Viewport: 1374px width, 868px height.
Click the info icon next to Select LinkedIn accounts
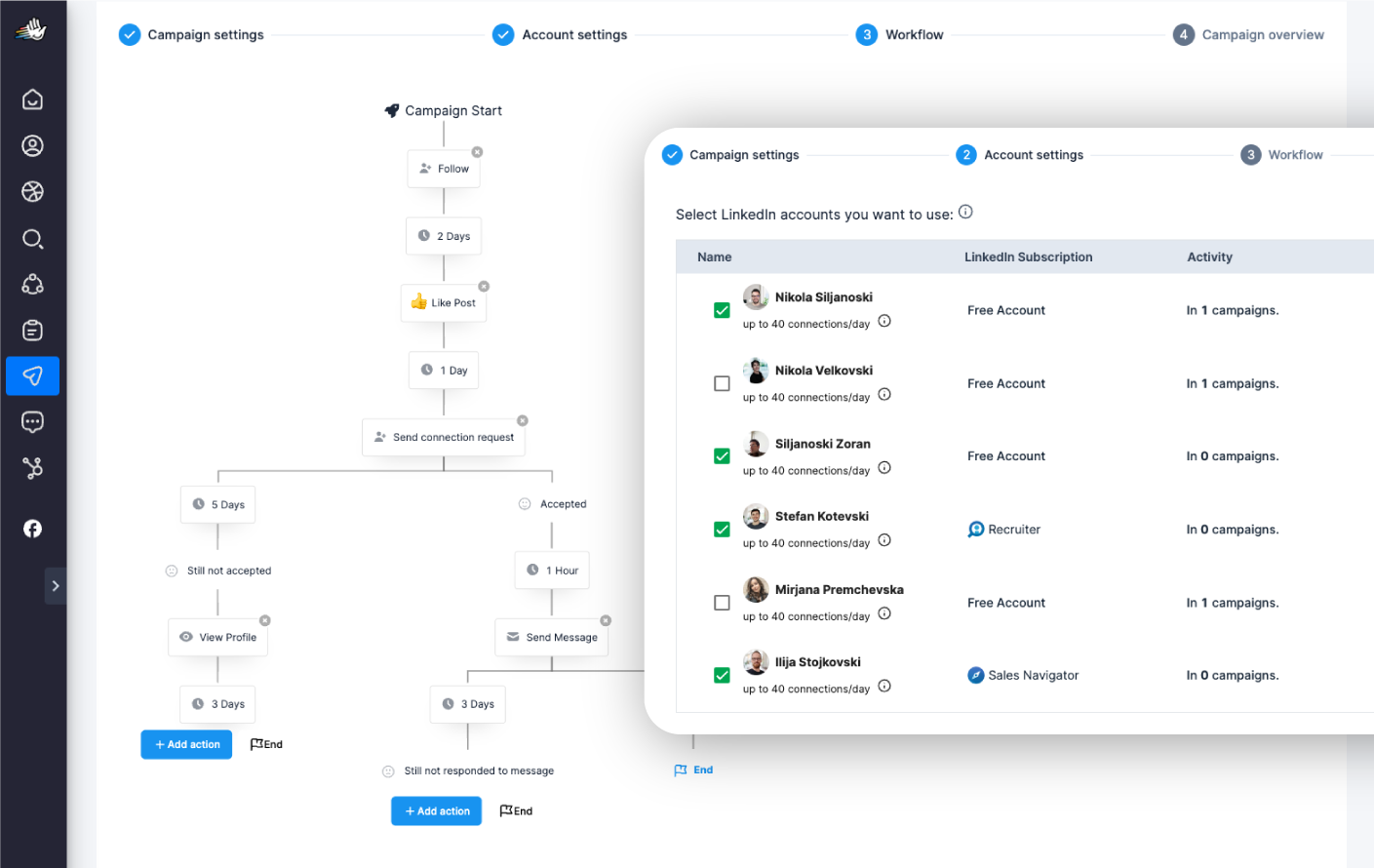(x=964, y=211)
